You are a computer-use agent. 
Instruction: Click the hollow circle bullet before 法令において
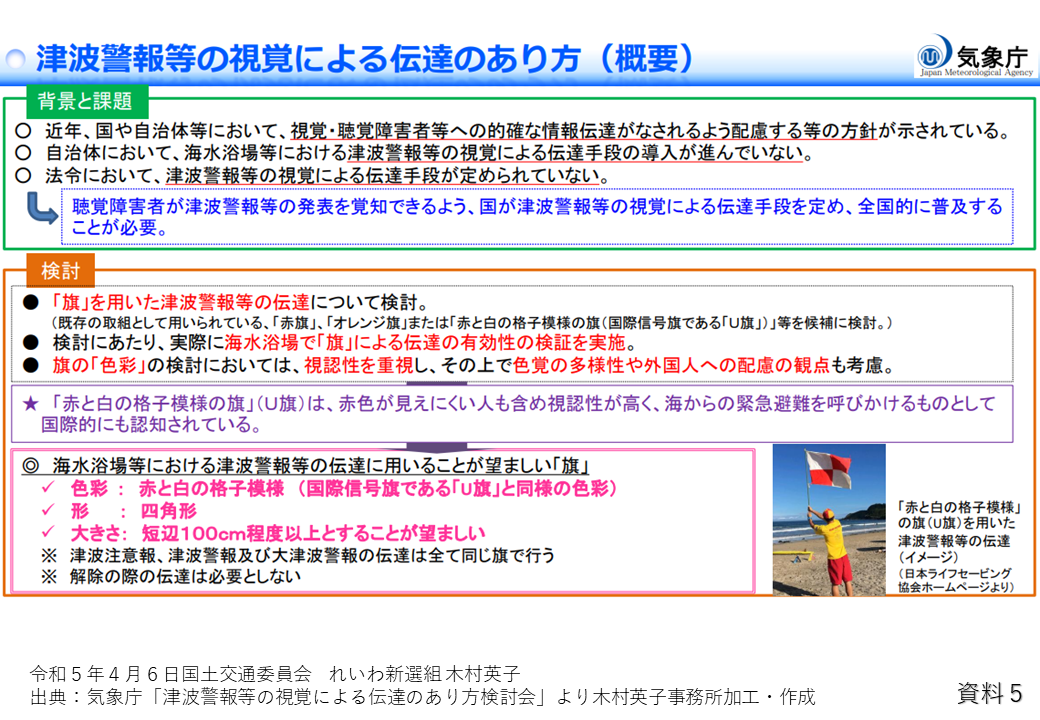[x=23, y=176]
